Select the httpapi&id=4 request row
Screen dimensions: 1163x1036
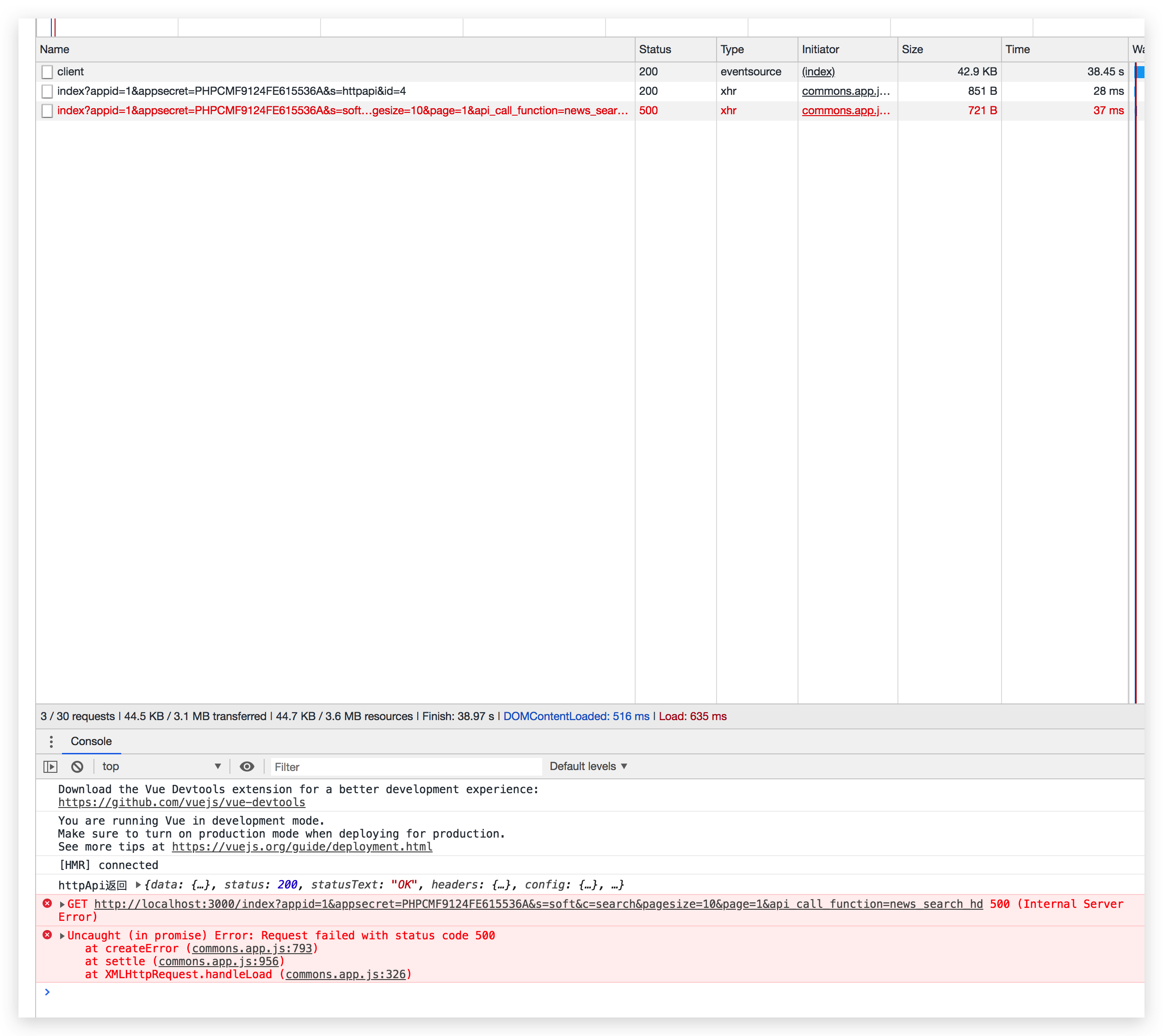click(x=590, y=91)
